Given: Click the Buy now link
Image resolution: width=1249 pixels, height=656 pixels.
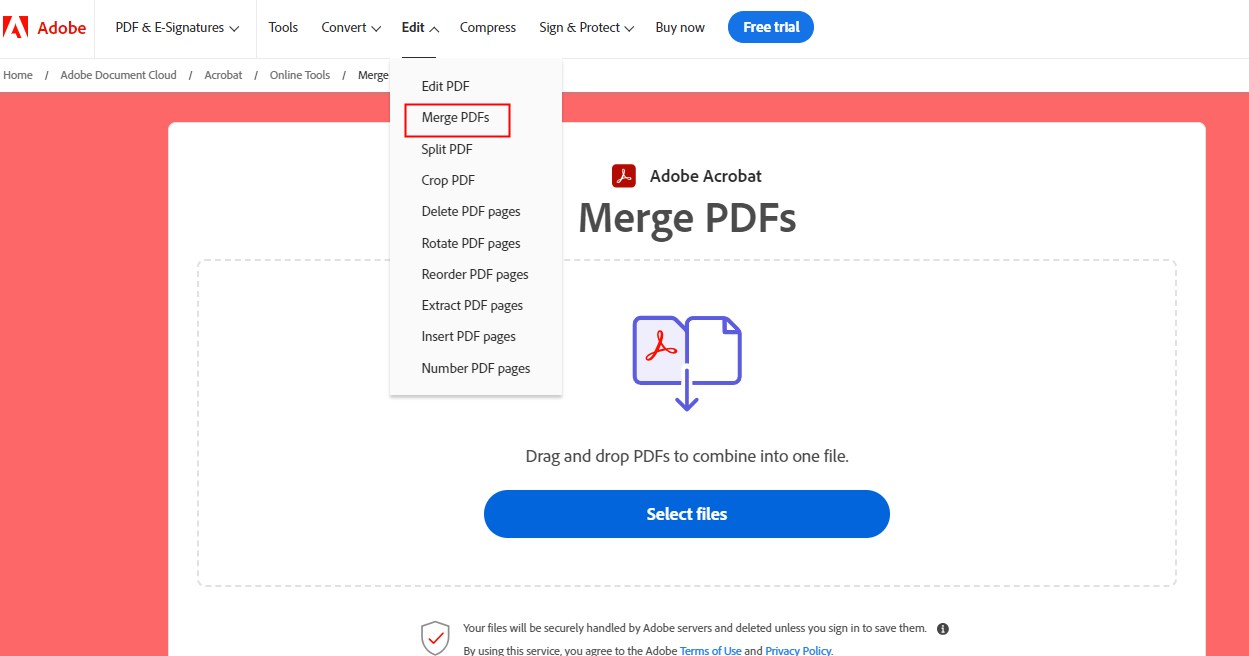Looking at the screenshot, I should pos(680,27).
